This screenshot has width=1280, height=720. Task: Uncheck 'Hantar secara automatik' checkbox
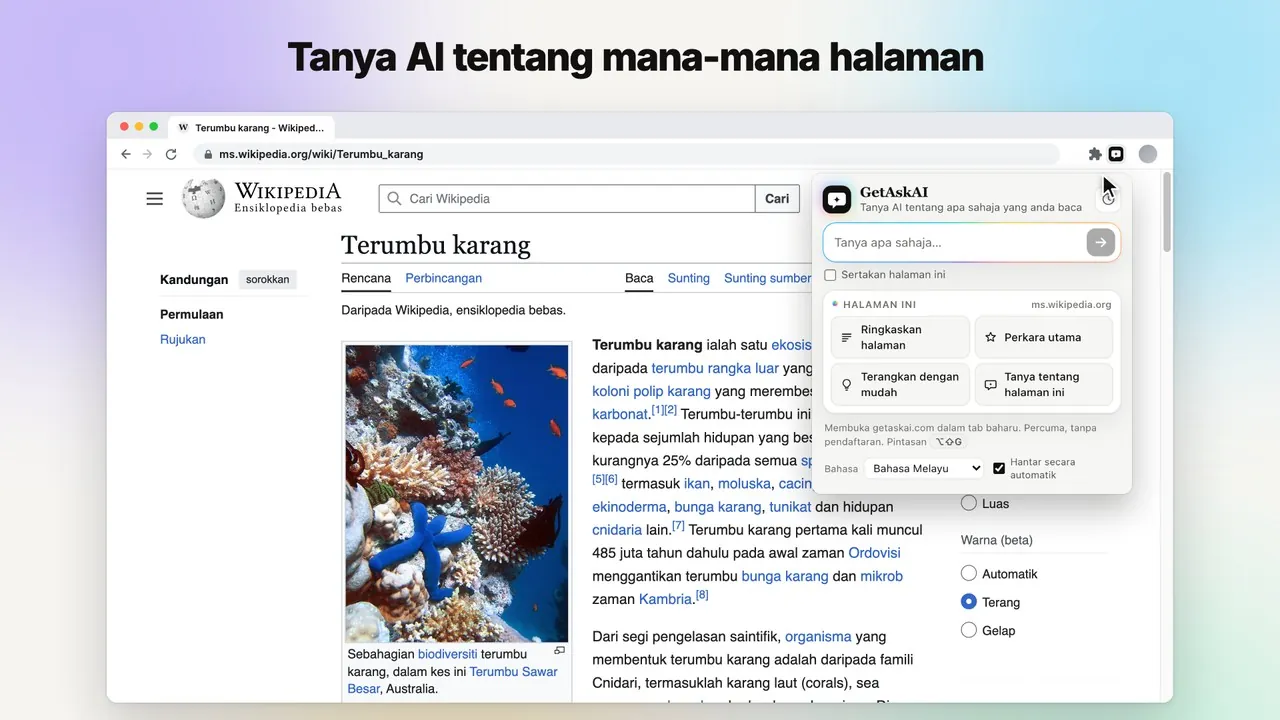pyautogui.click(x=999, y=468)
